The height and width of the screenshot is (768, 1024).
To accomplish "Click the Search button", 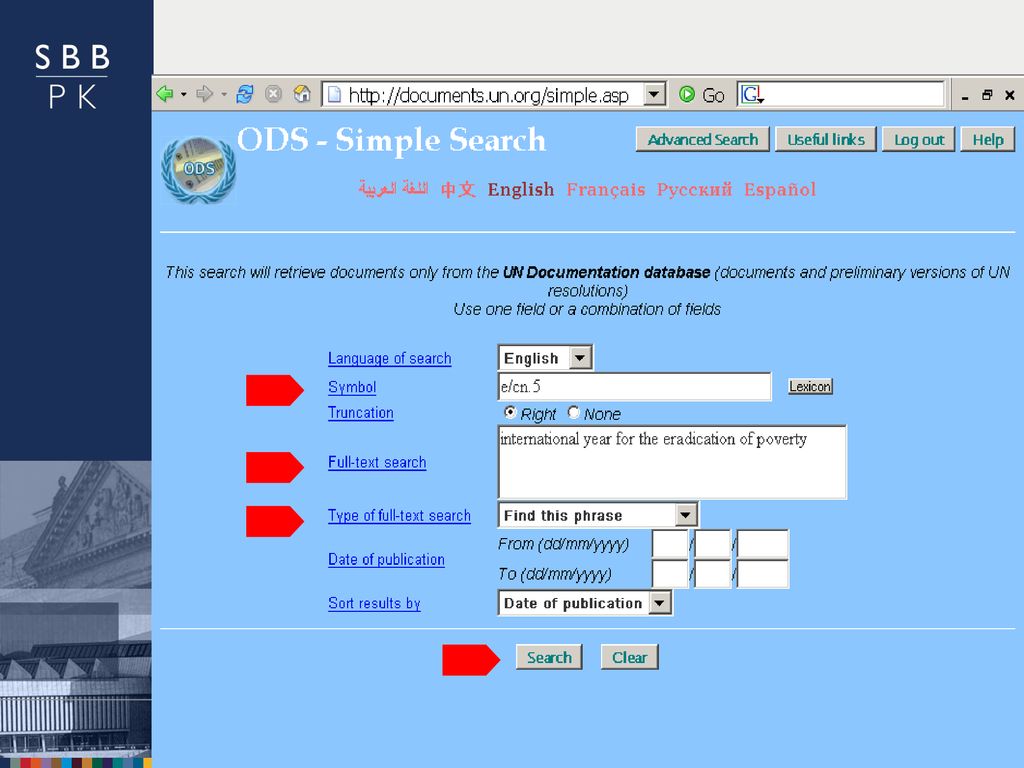I will pyautogui.click(x=549, y=657).
